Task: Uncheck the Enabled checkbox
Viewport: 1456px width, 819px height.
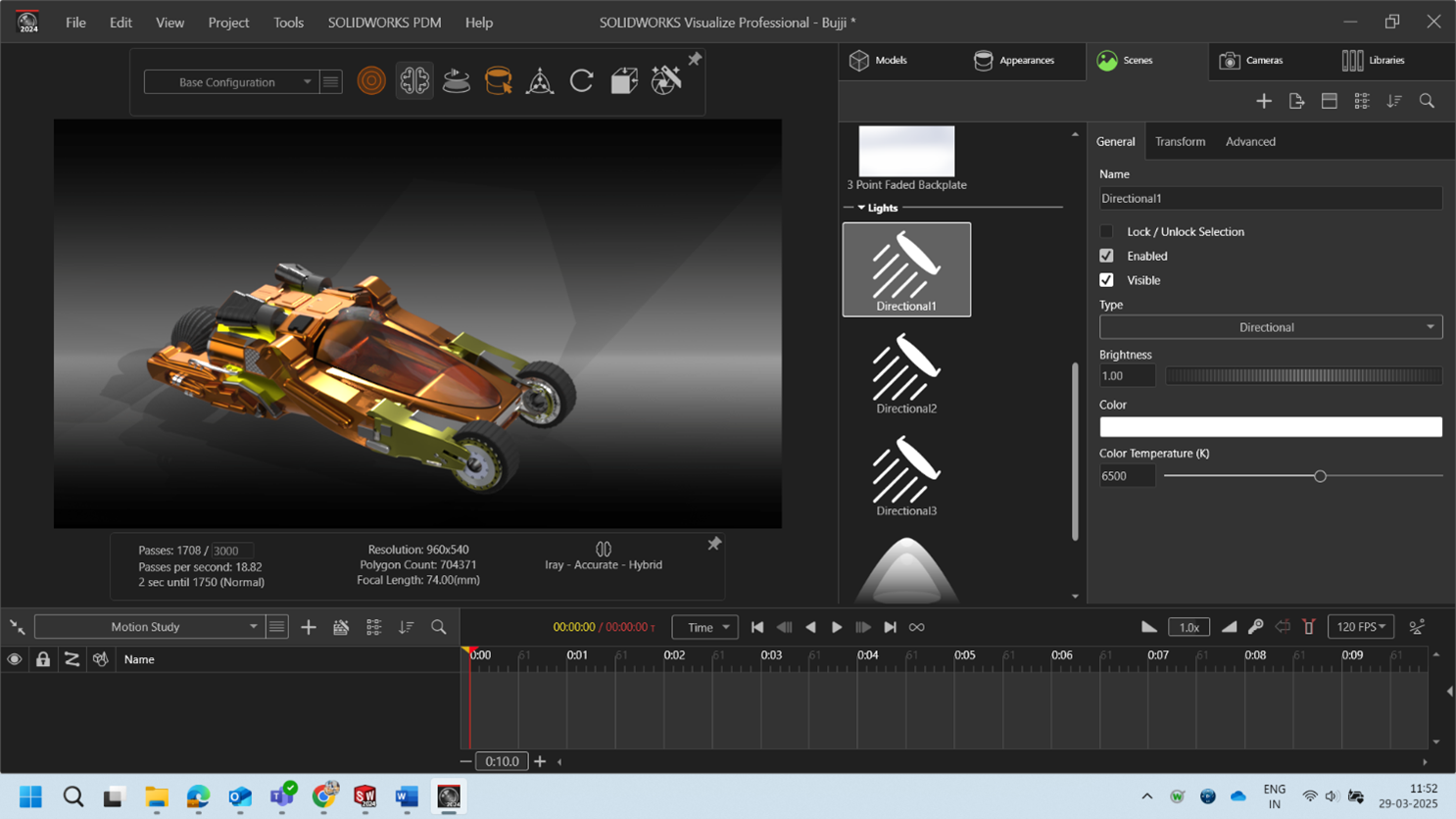Action: tap(1106, 256)
